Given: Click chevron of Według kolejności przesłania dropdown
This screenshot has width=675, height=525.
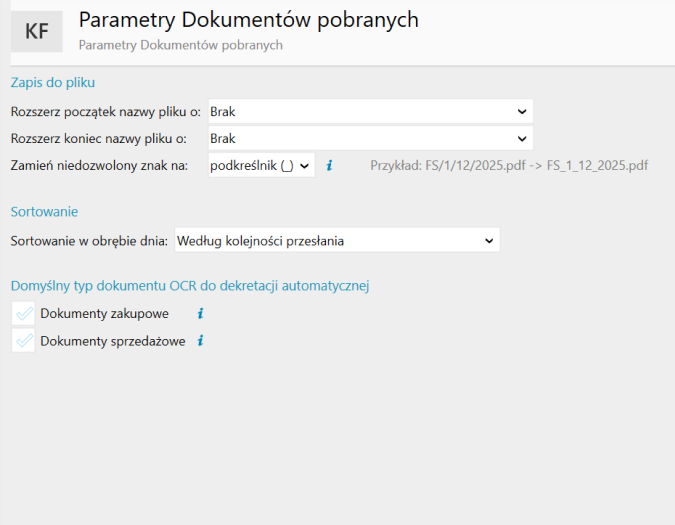Looking at the screenshot, I should 489,241.
